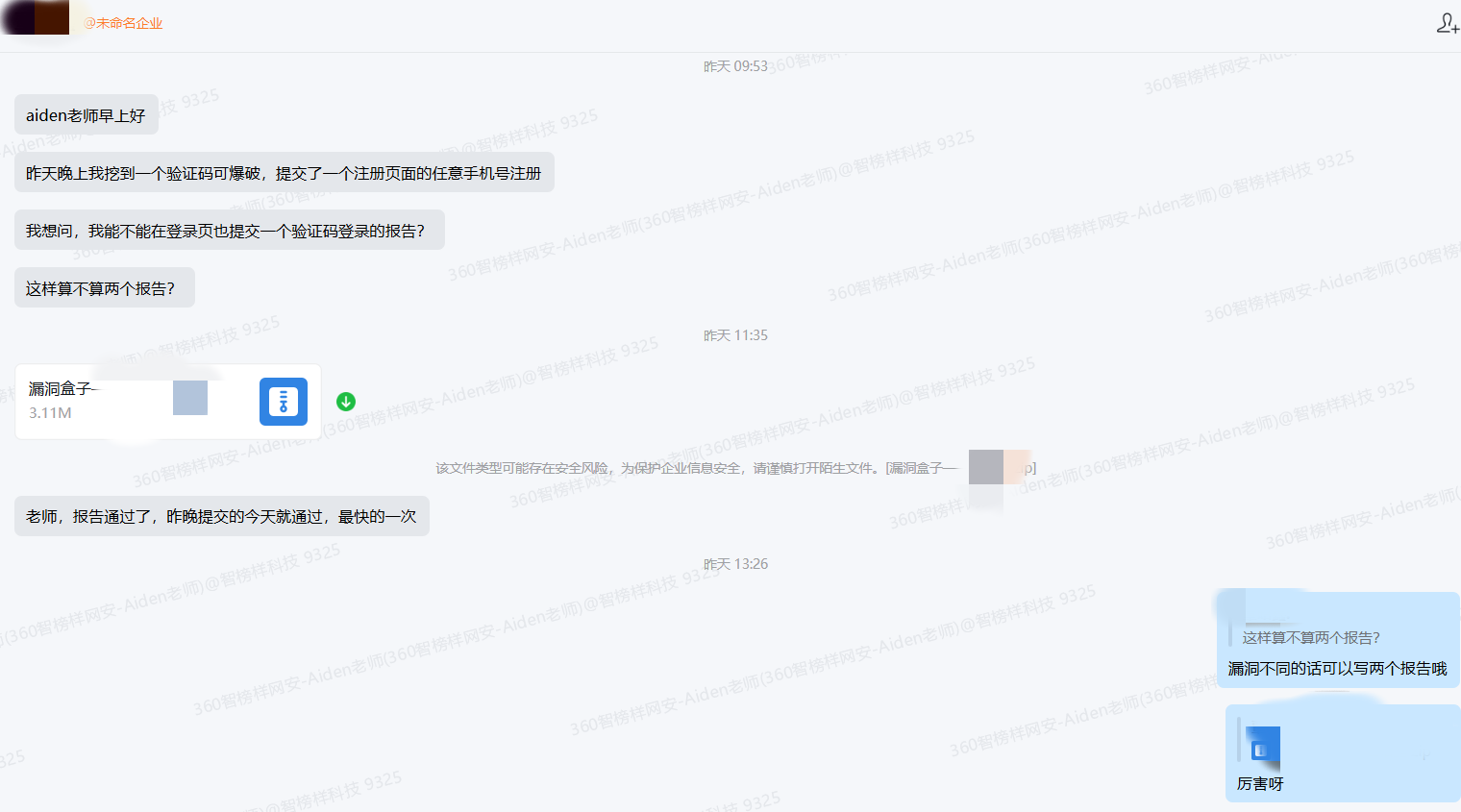This screenshot has height=812, width=1461.
Task: Click the 昨天 13:26 timestamp
Action: point(735,564)
